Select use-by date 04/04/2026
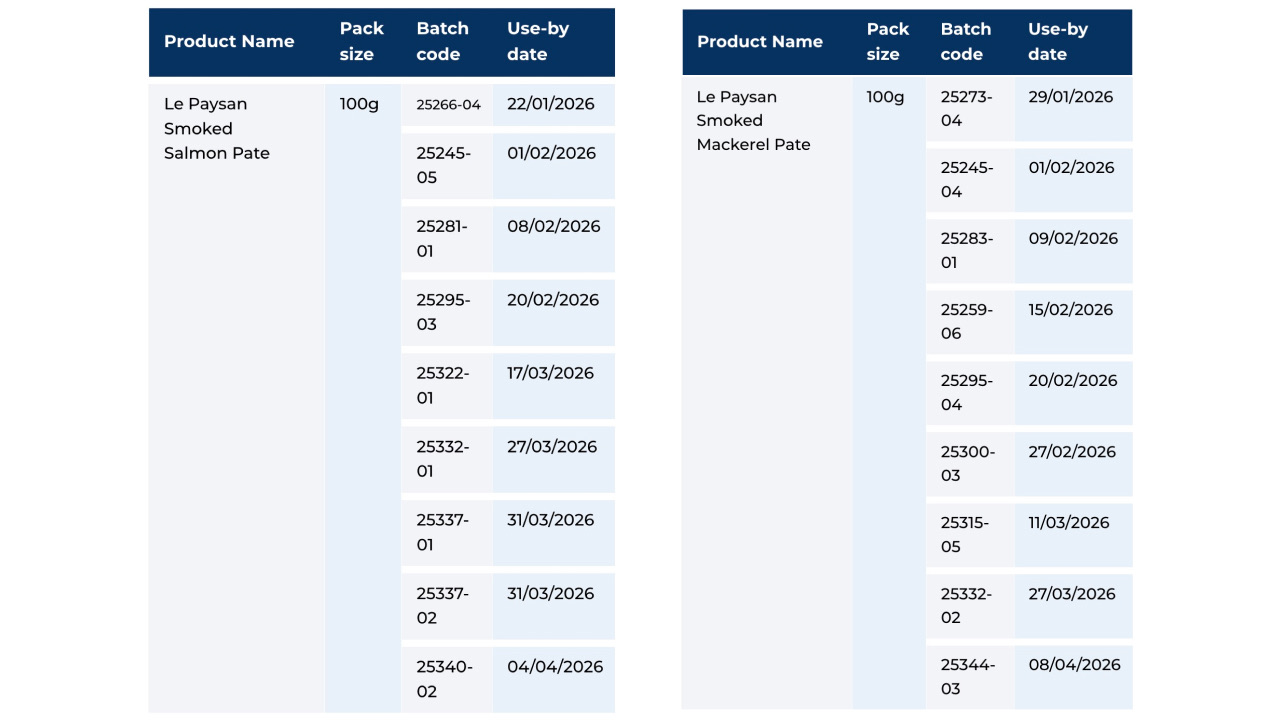Image resolution: width=1280 pixels, height=720 pixels. point(555,667)
